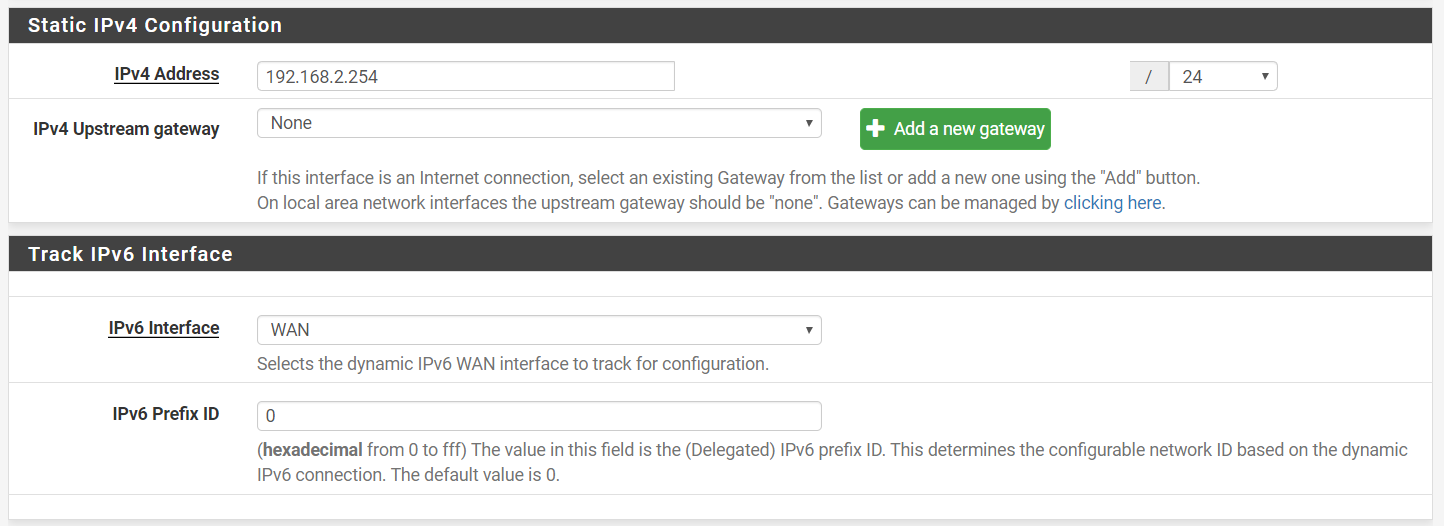Viewport: 1444px width, 526px height.
Task: Open the subnet mask 24 dropdown
Action: [1223, 76]
